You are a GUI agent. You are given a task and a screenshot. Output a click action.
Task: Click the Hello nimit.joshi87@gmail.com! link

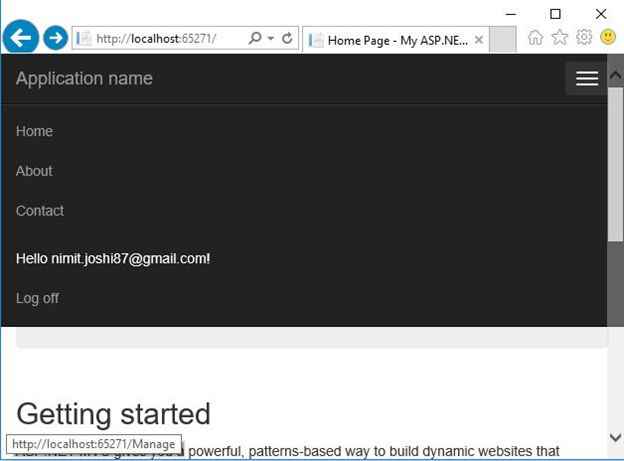[x=113, y=258]
